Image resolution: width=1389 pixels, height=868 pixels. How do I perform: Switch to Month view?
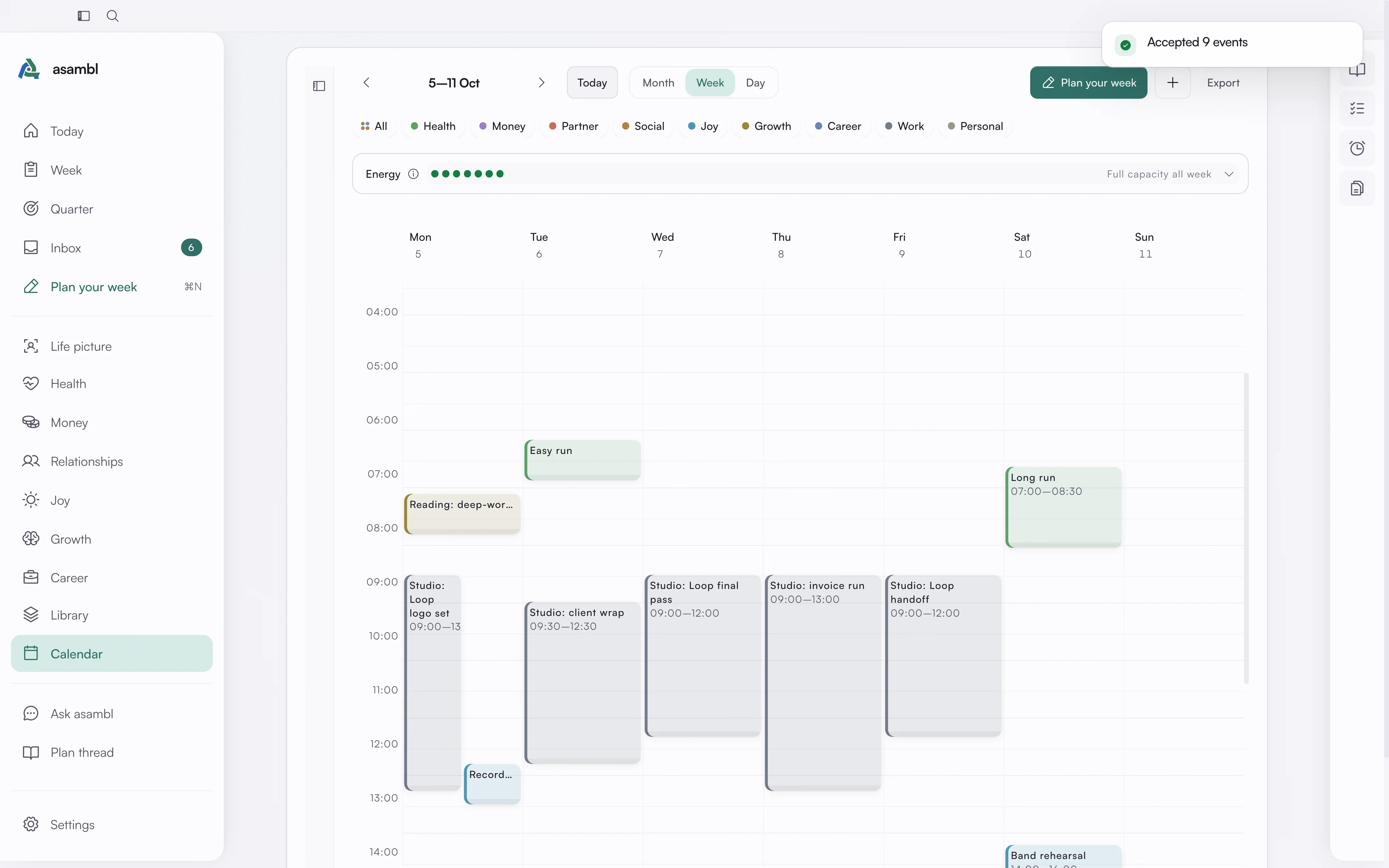pyautogui.click(x=658, y=83)
